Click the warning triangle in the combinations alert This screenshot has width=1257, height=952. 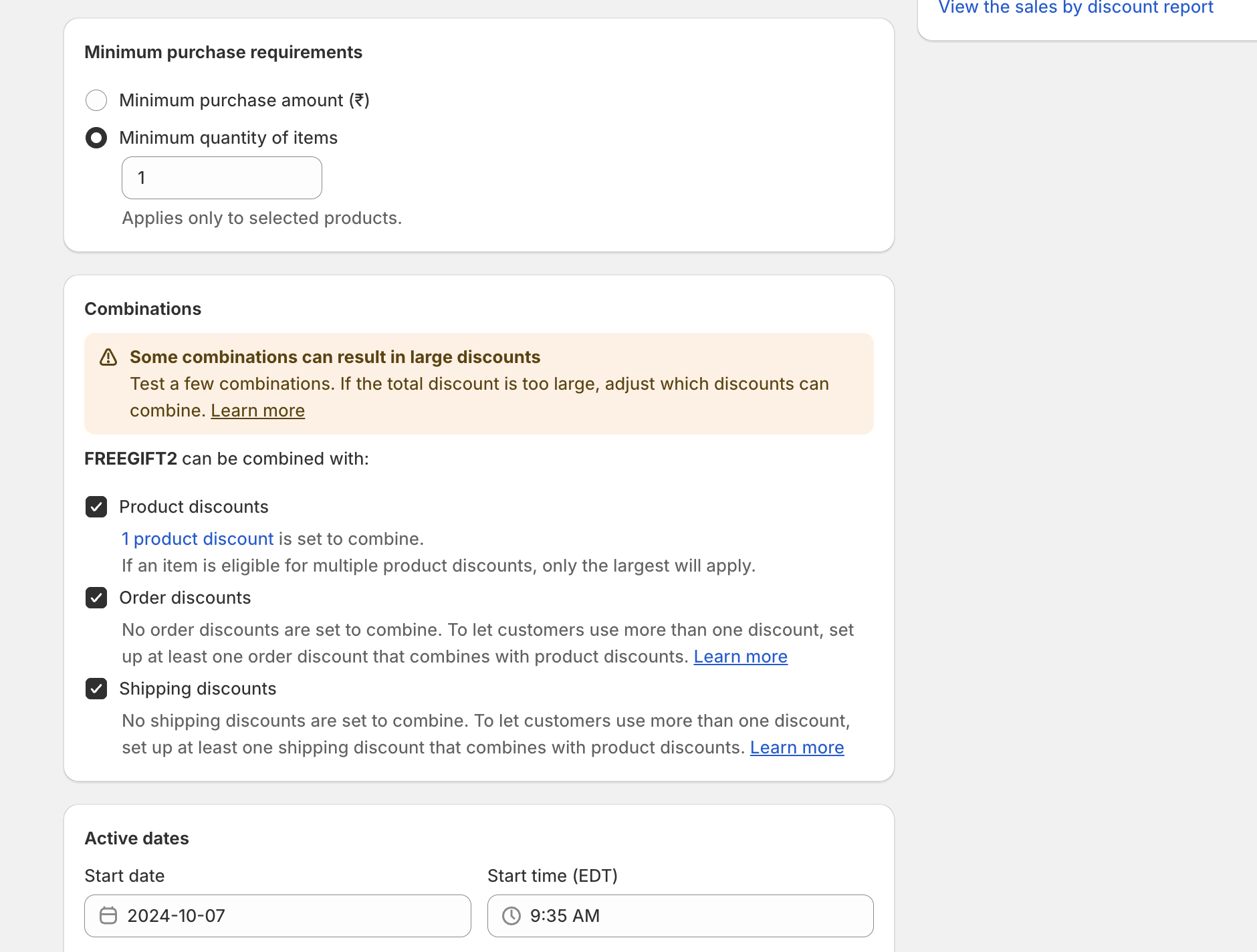[x=109, y=358]
